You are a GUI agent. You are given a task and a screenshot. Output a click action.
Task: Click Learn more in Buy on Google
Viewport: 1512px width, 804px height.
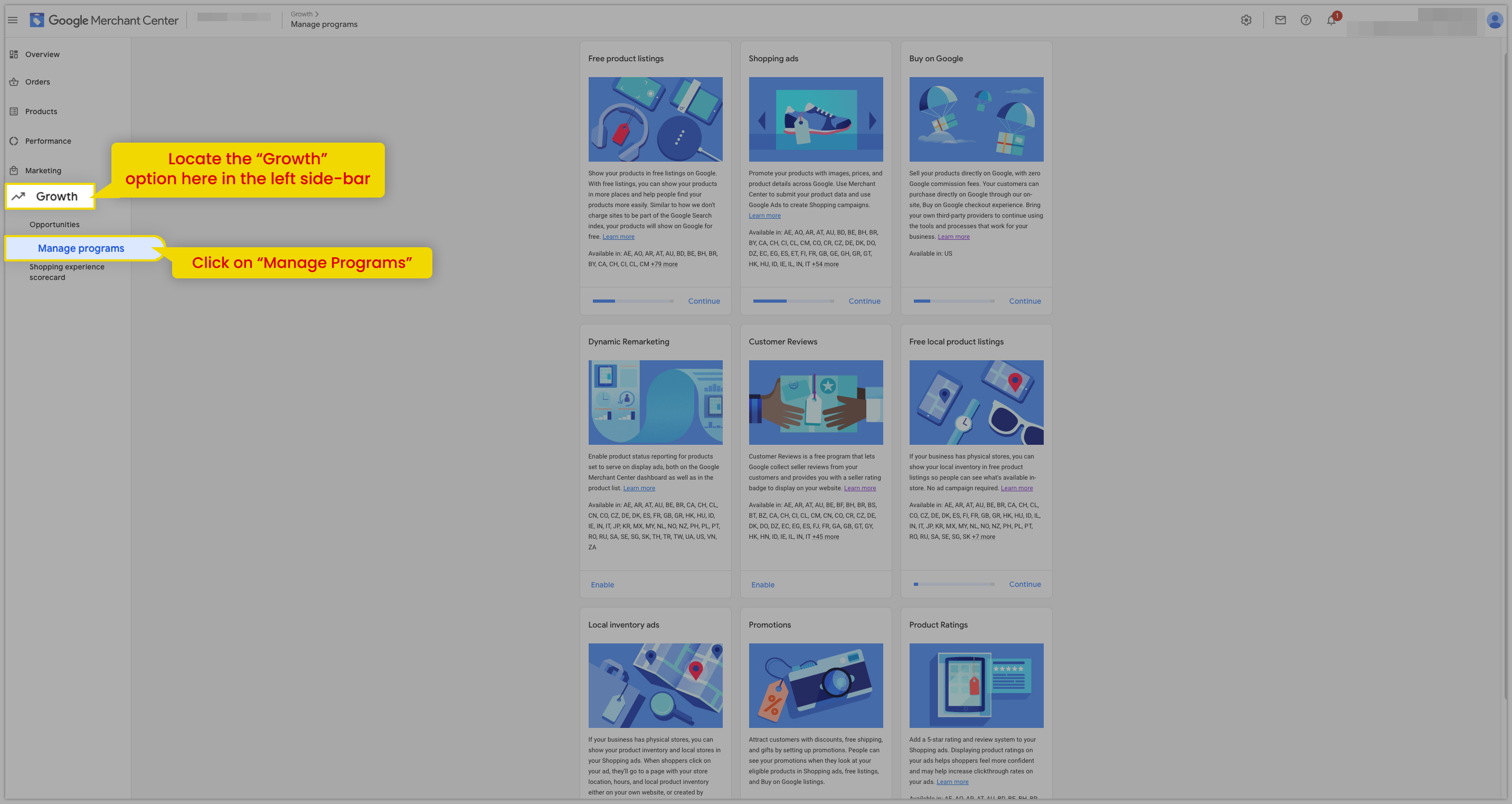tap(953, 237)
